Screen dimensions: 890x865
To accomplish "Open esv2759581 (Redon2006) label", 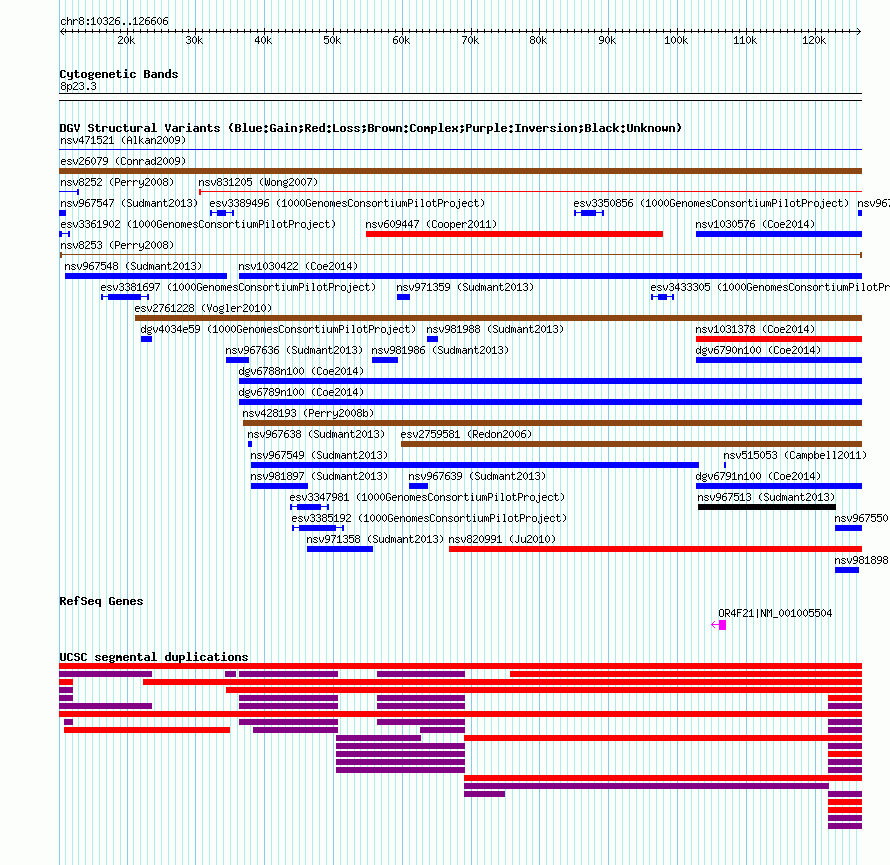I will coord(466,434).
